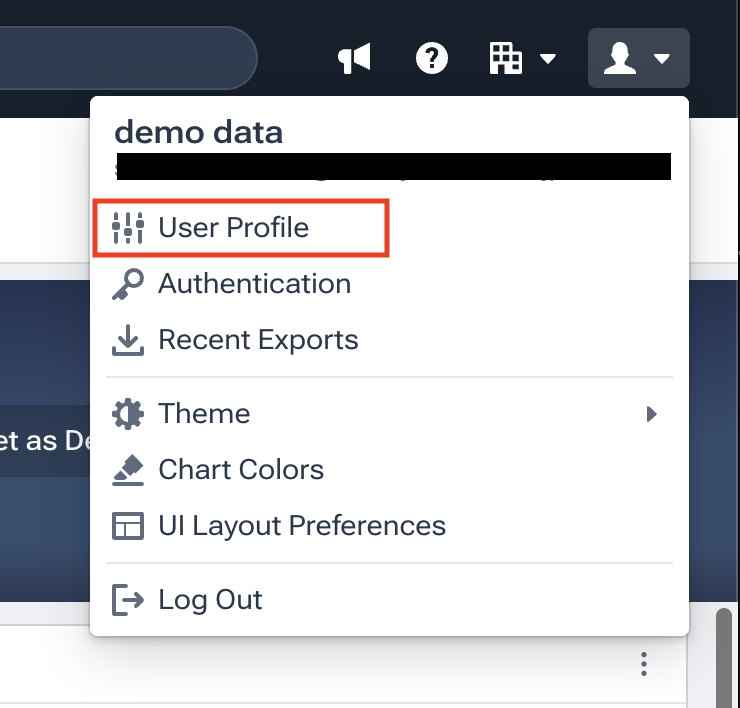Viewport: 740px width, 708px height.
Task: Click the User Profile sliders icon
Action: pyautogui.click(x=128, y=228)
